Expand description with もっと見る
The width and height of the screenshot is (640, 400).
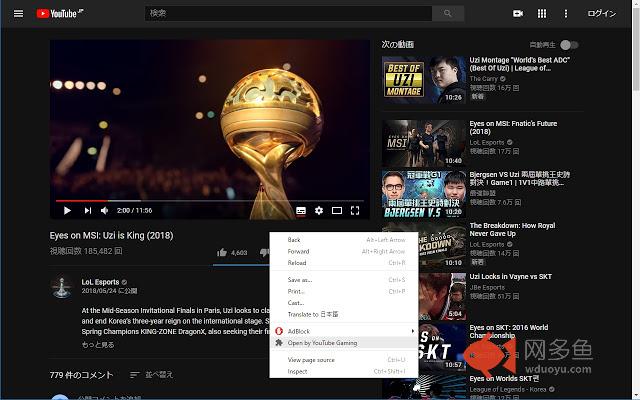[98, 344]
